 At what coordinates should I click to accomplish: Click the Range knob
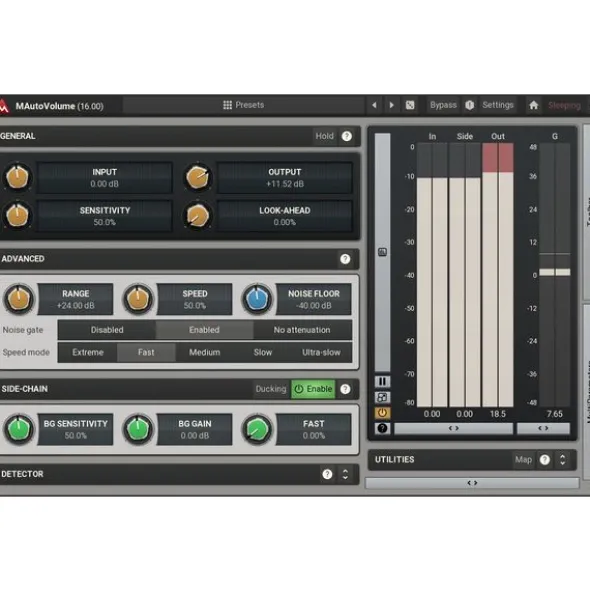click(x=18, y=299)
